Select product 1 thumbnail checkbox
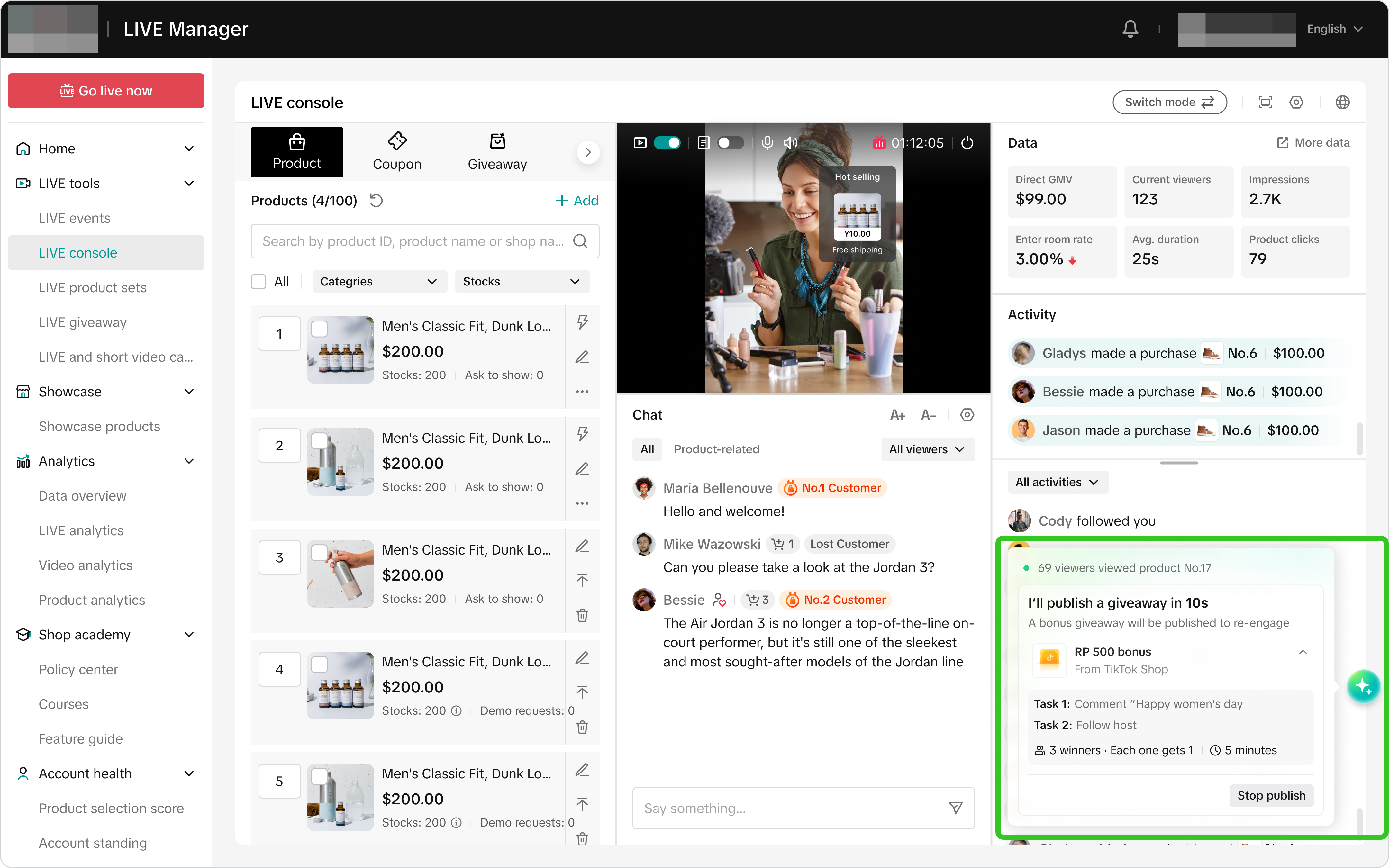The width and height of the screenshot is (1389, 868). coord(319,328)
